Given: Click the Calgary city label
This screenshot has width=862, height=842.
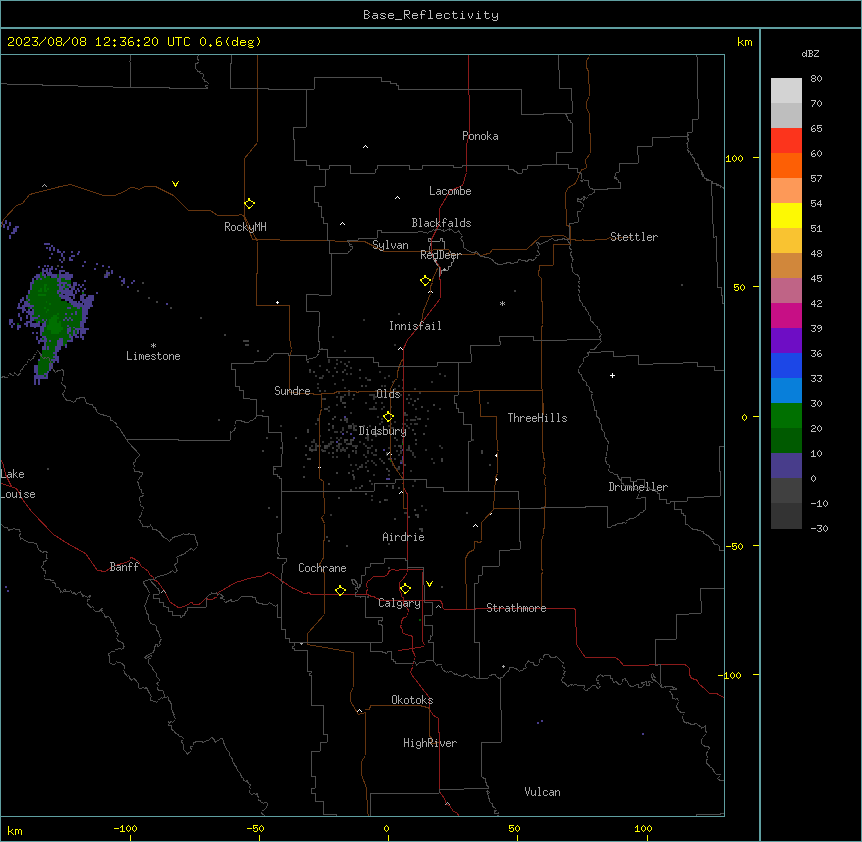Looking at the screenshot, I should click(399, 603).
